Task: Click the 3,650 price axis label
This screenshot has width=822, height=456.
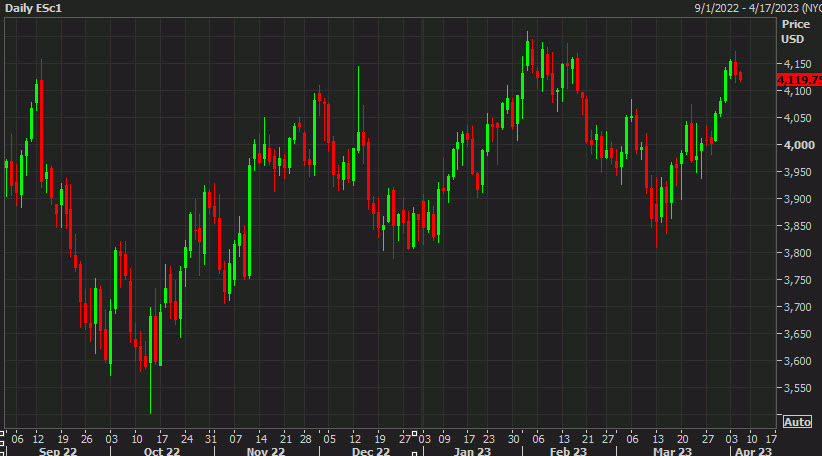Action: (x=797, y=334)
